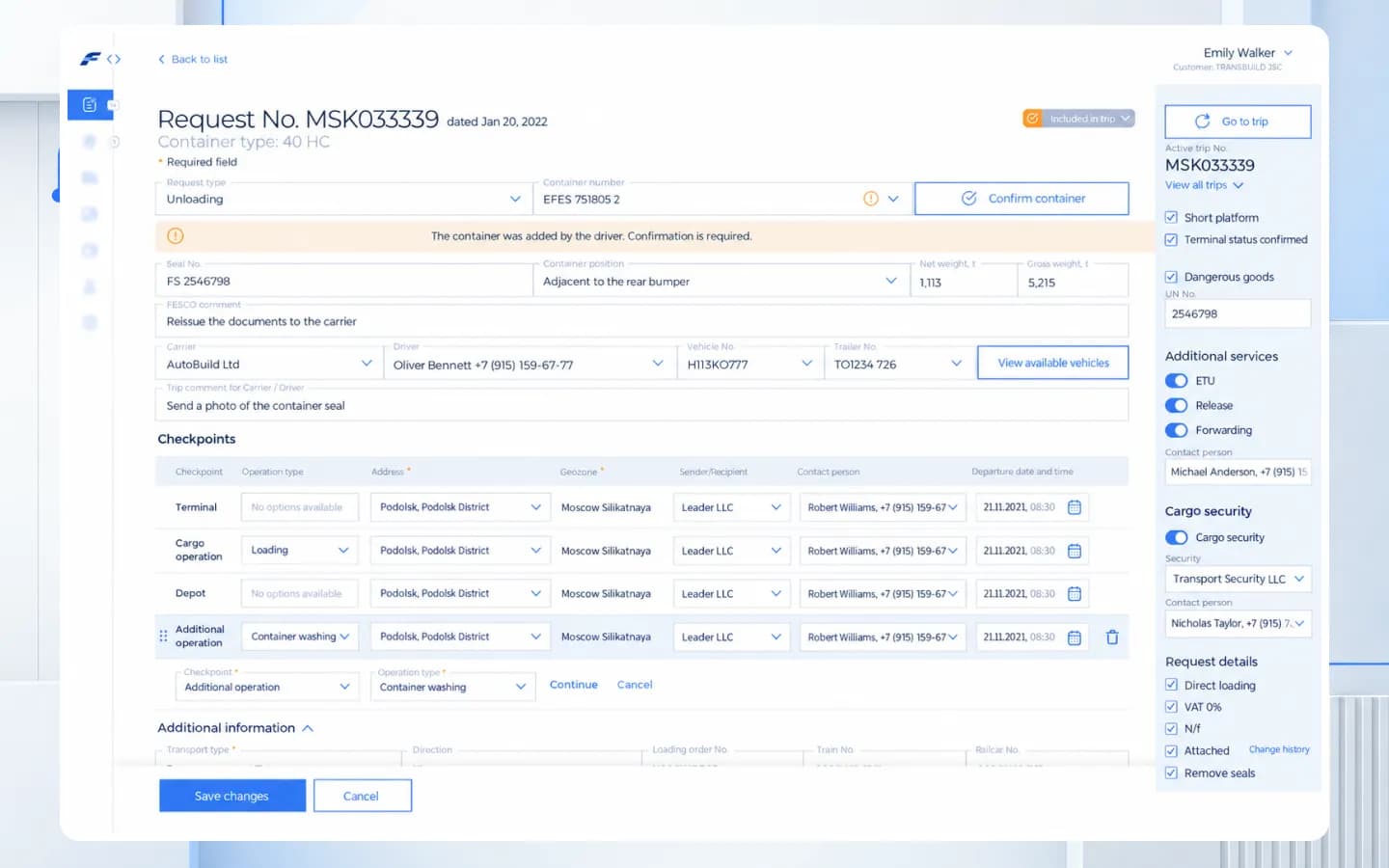
Task: Uncheck Terminal status confirmed
Action: click(x=1171, y=239)
